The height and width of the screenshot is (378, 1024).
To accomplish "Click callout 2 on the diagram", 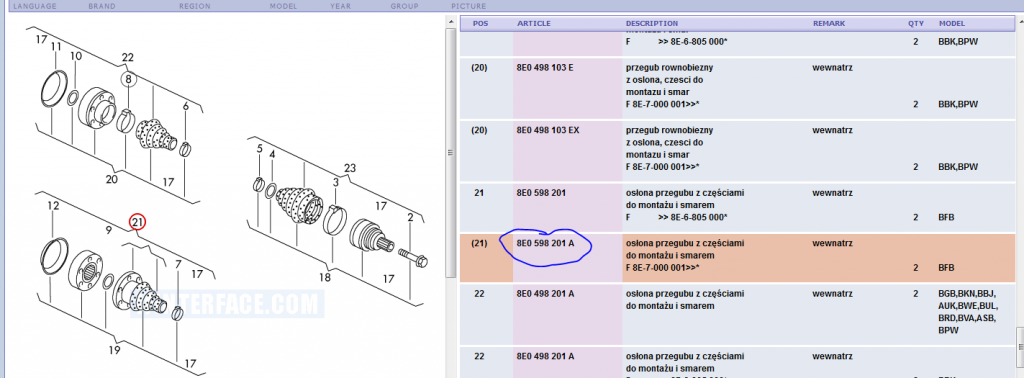I will tap(410, 217).
